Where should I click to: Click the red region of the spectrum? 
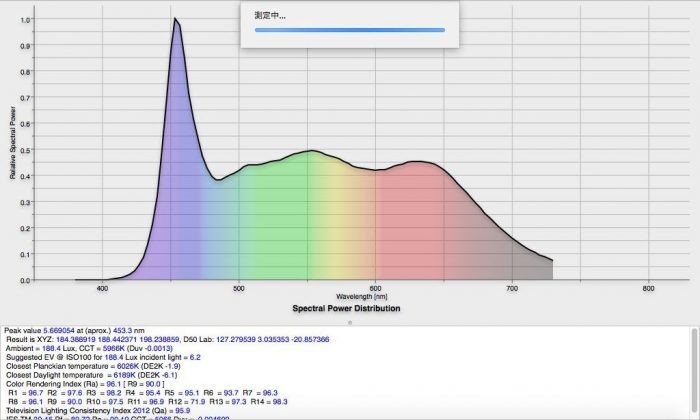420,220
